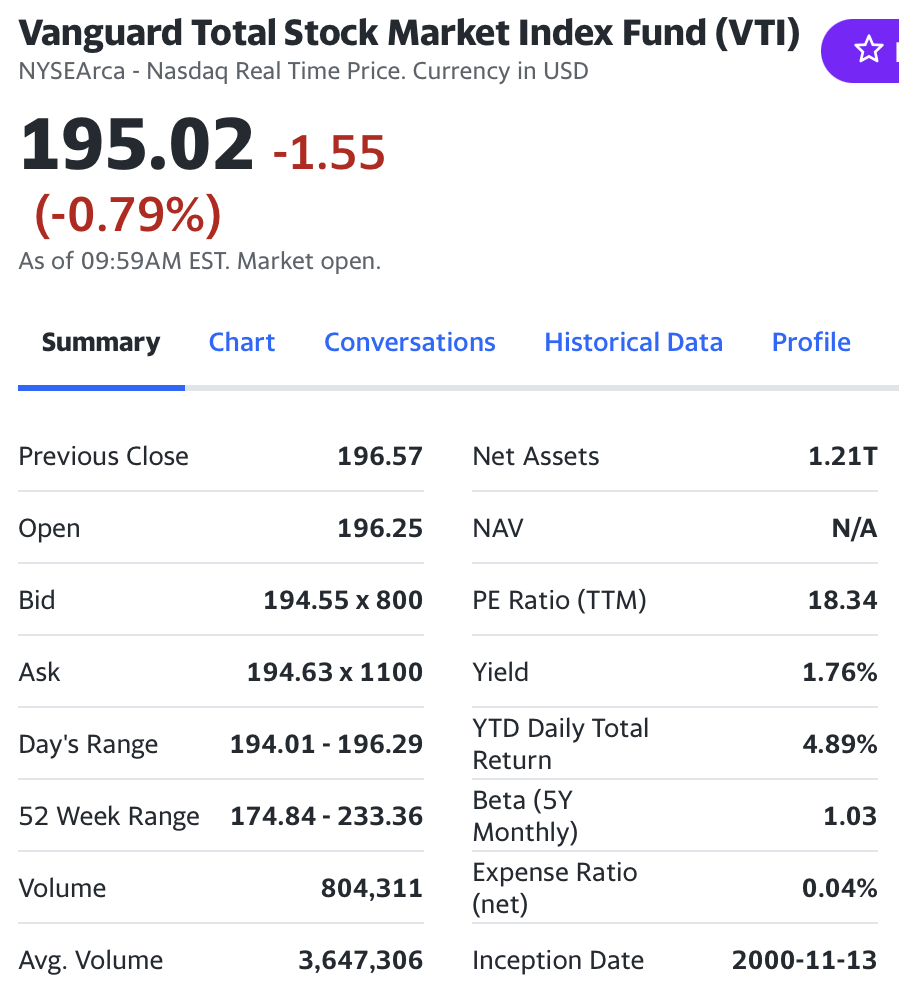The height and width of the screenshot is (997, 899).
Task: Click the Expense Ratio (net) label
Action: pos(554,888)
